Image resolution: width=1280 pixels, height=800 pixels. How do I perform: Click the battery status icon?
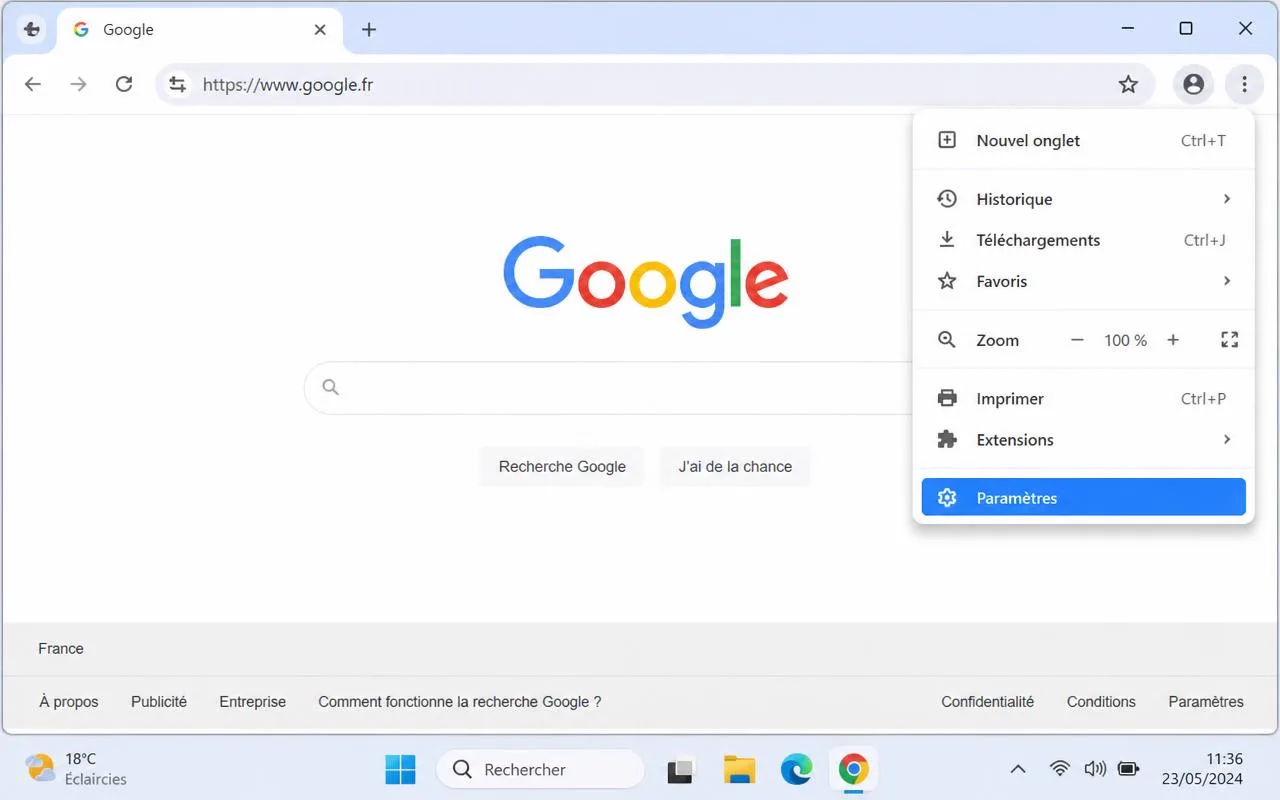click(x=1129, y=769)
